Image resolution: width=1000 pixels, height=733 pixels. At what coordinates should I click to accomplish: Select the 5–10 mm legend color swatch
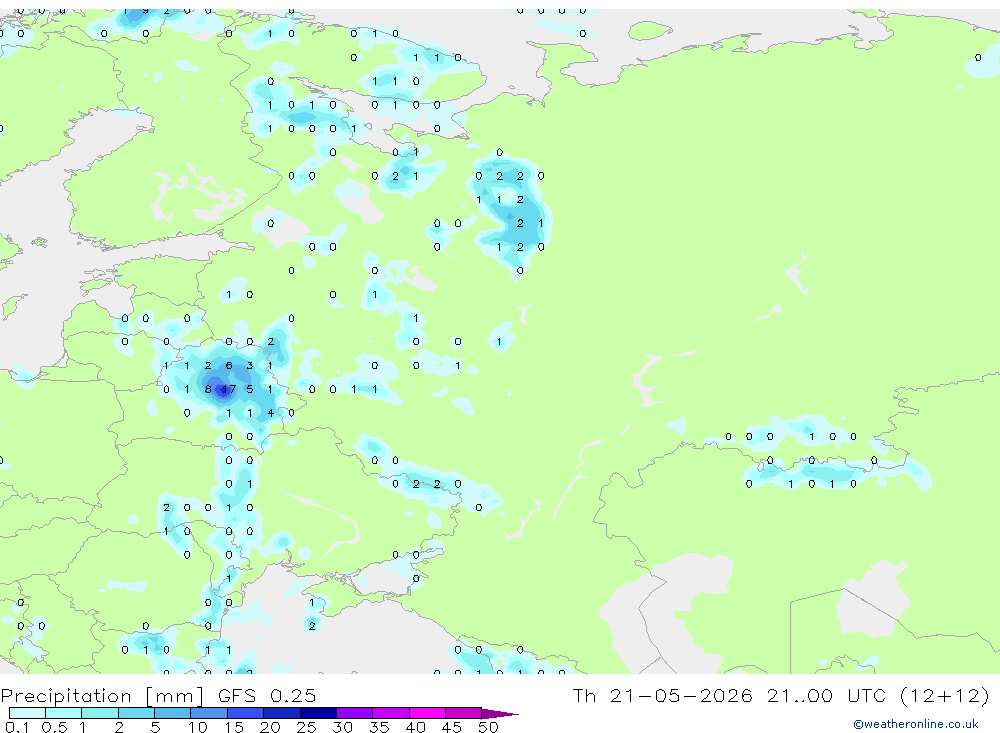pyautogui.click(x=172, y=713)
